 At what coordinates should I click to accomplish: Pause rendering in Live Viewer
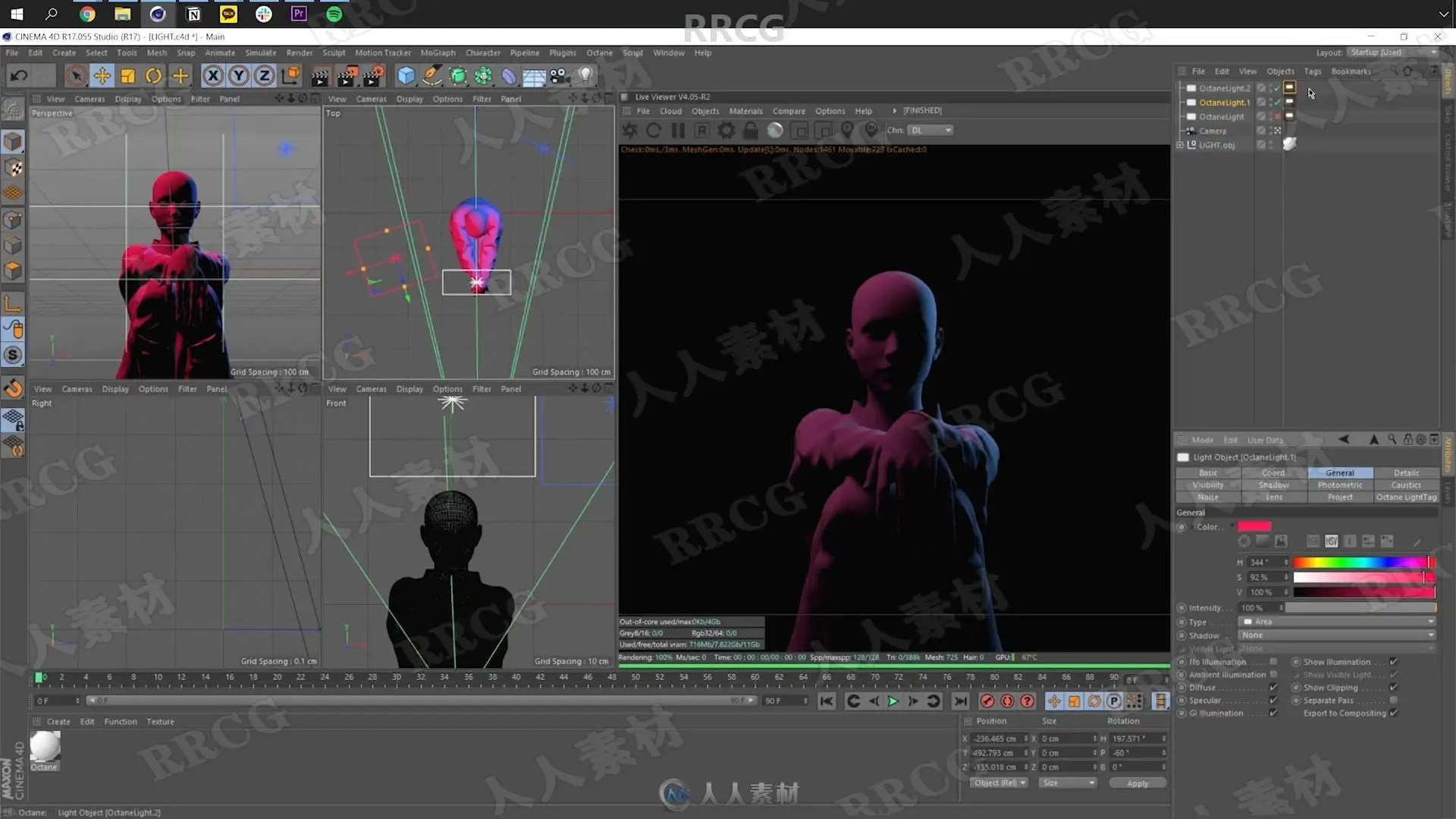tap(677, 130)
